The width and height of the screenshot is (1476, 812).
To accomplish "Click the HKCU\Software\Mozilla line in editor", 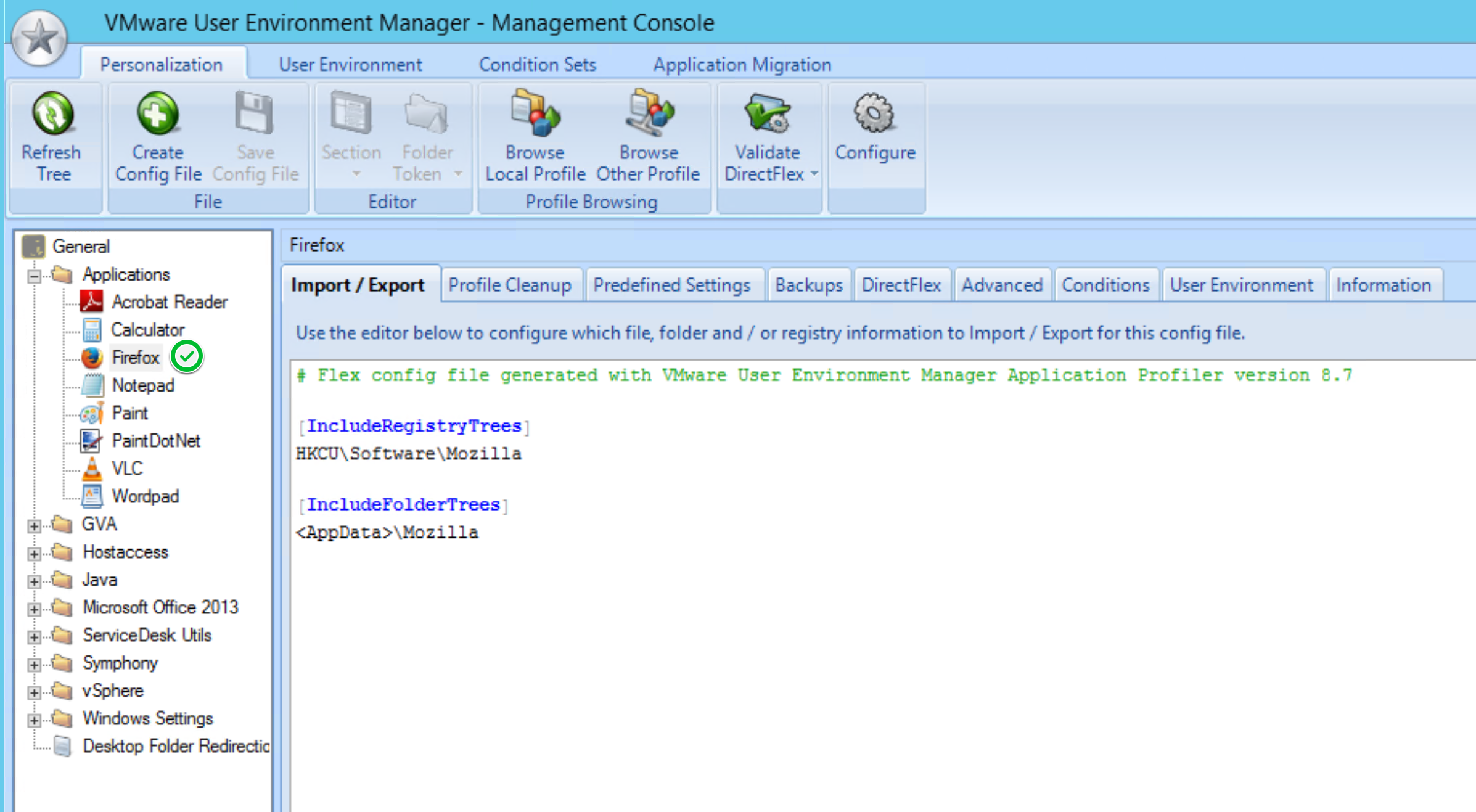I will pos(408,454).
